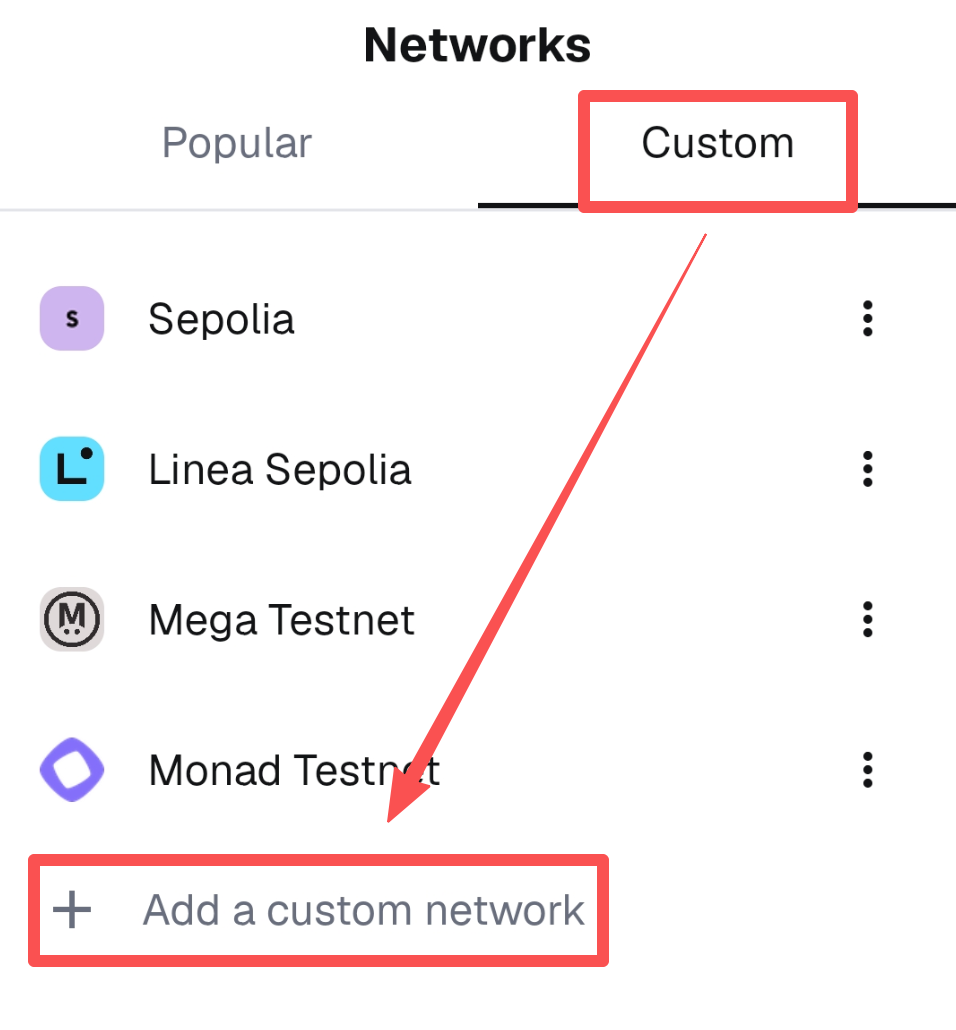Select the Sepolia network name
Screen dimensions: 956x1030
tap(221, 320)
